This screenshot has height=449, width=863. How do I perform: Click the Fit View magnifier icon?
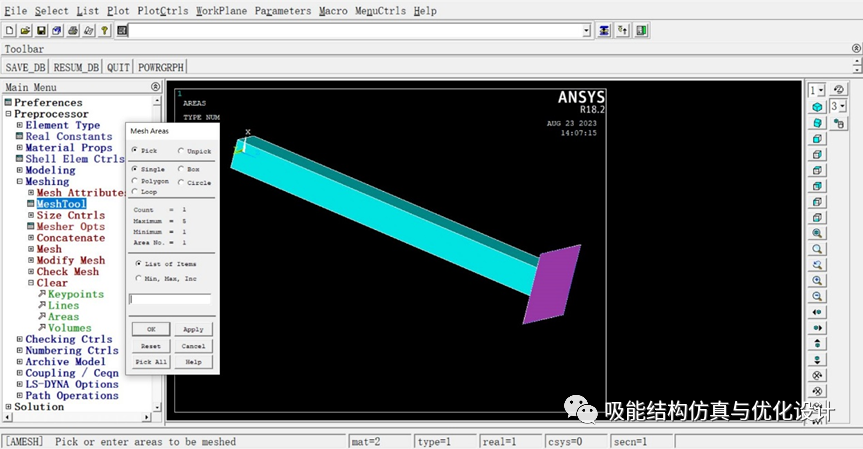coord(817,233)
